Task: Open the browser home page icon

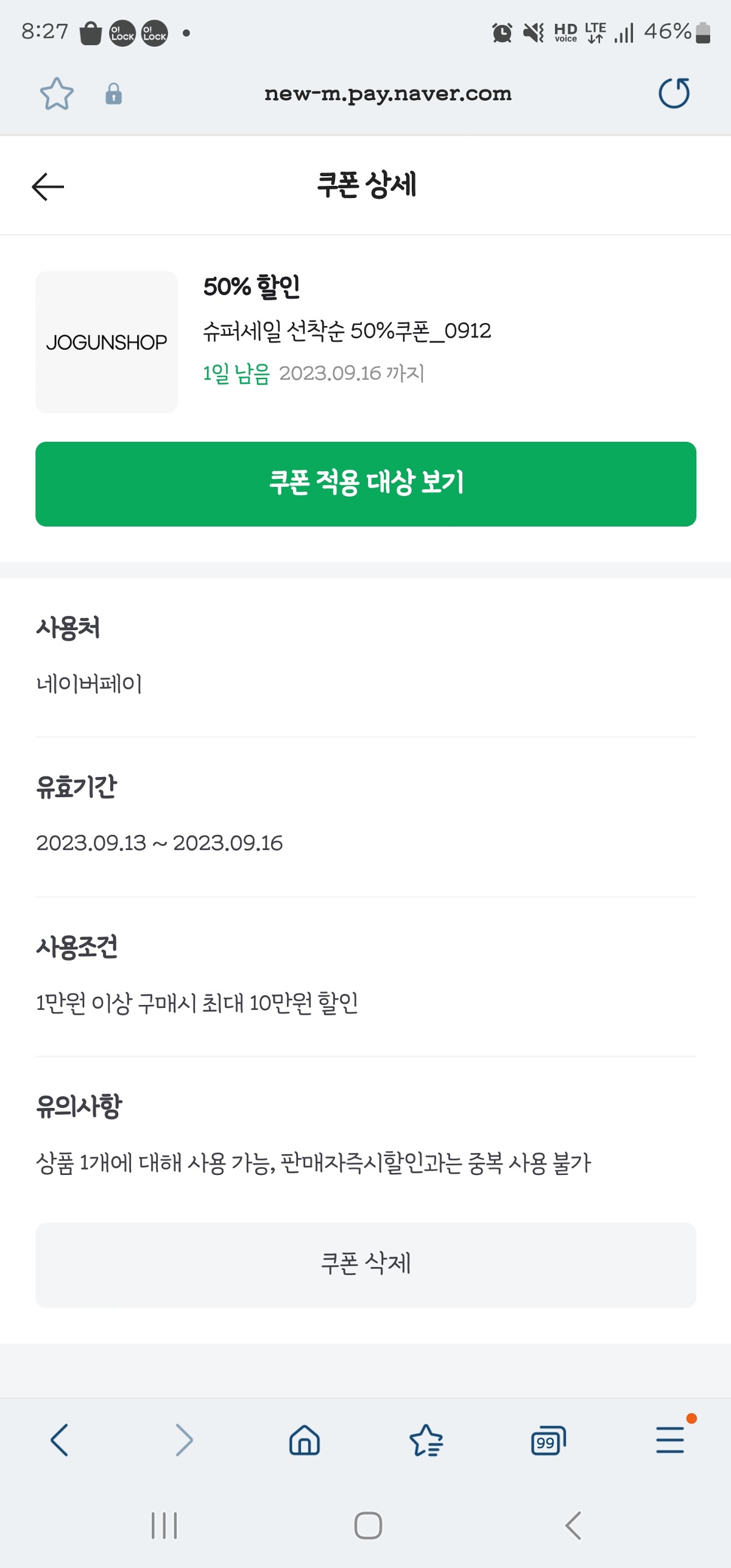Action: coord(305,1440)
